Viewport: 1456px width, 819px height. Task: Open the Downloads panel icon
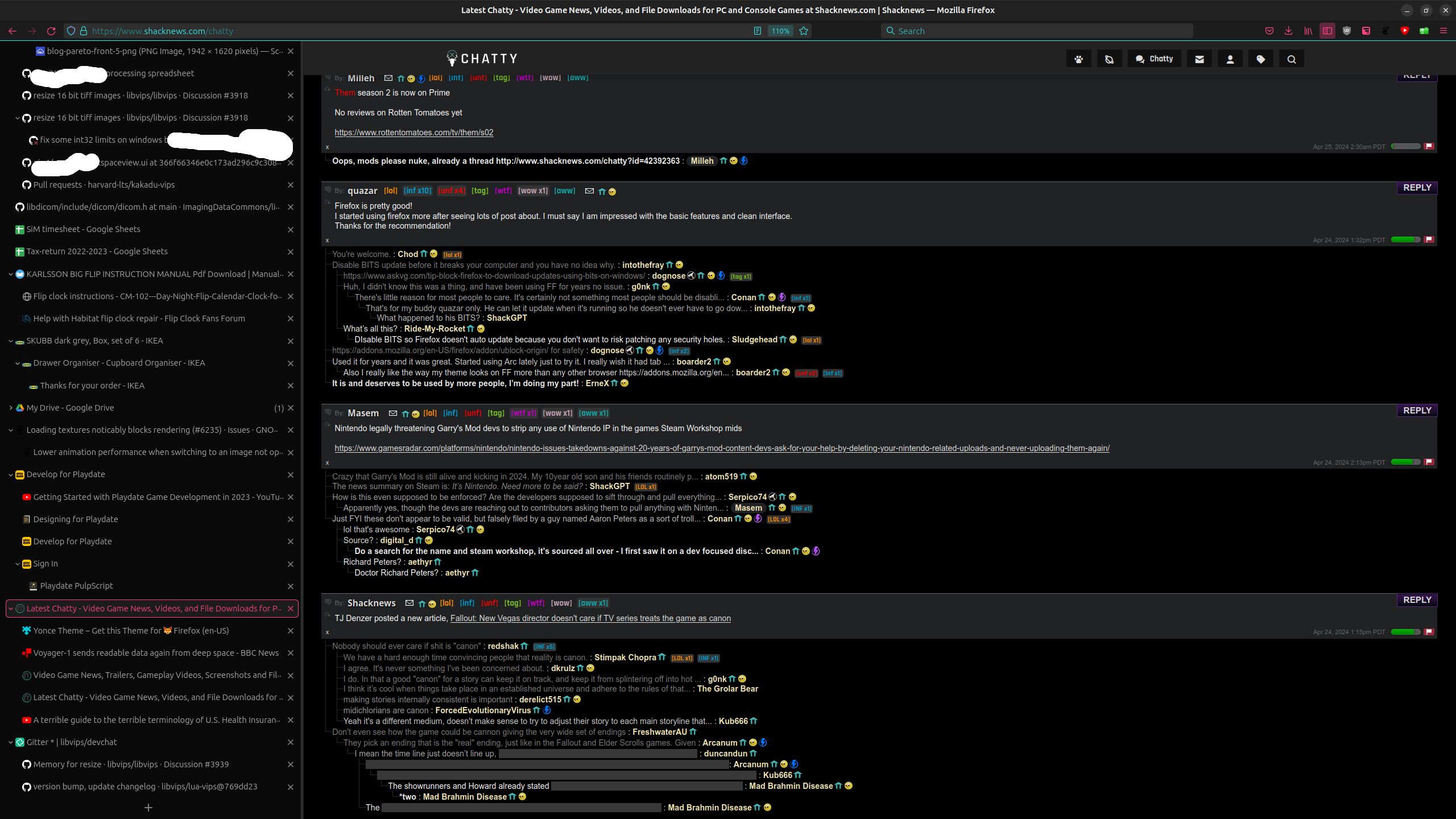pyautogui.click(x=1289, y=31)
